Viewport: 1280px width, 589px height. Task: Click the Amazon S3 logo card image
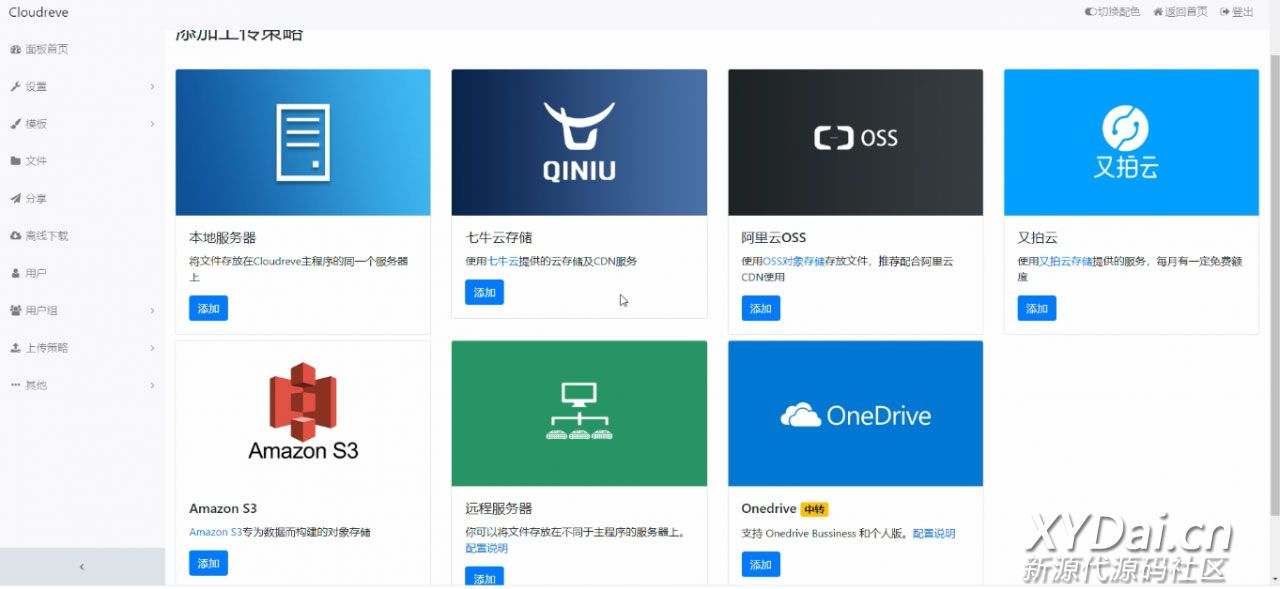[303, 413]
